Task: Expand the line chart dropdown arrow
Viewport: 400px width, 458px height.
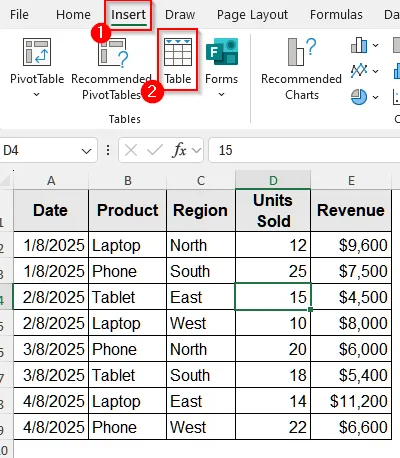Action: click(375, 71)
